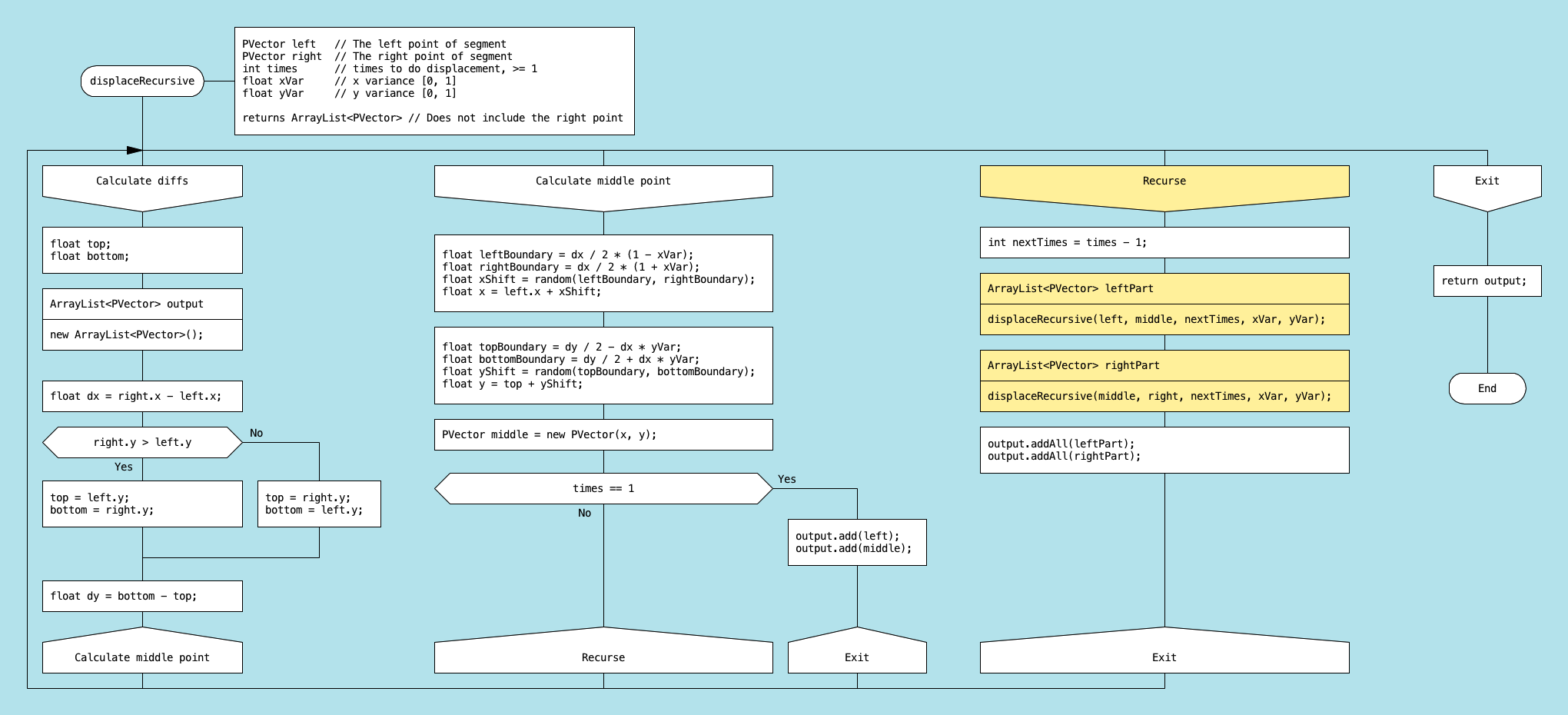Select the times == 1 decision shape

click(603, 489)
